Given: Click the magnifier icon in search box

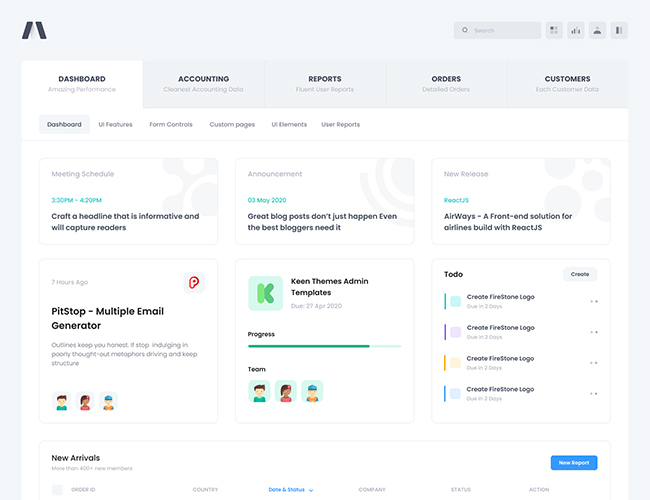Looking at the screenshot, I should coord(465,30).
